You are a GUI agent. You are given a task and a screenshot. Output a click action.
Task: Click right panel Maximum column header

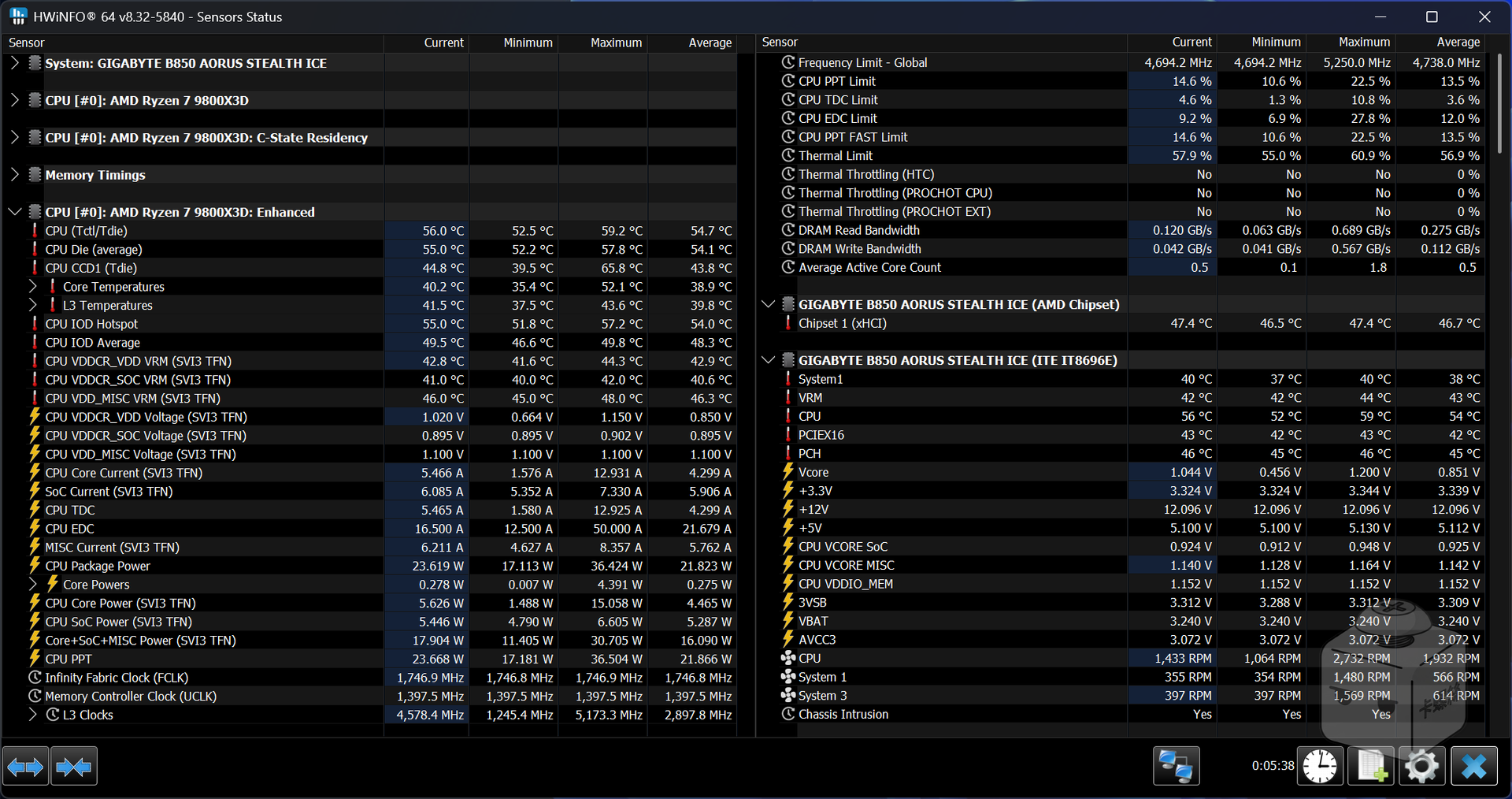click(x=1351, y=42)
